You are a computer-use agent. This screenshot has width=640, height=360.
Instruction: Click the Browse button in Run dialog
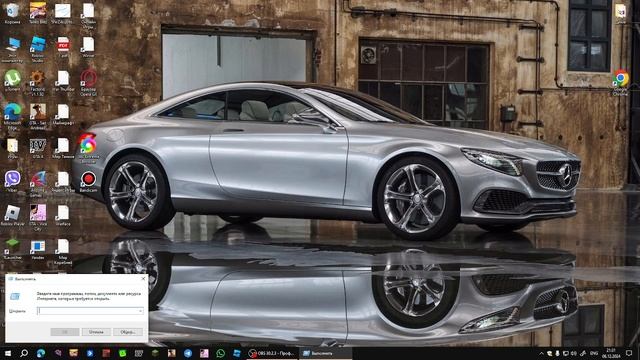128,332
